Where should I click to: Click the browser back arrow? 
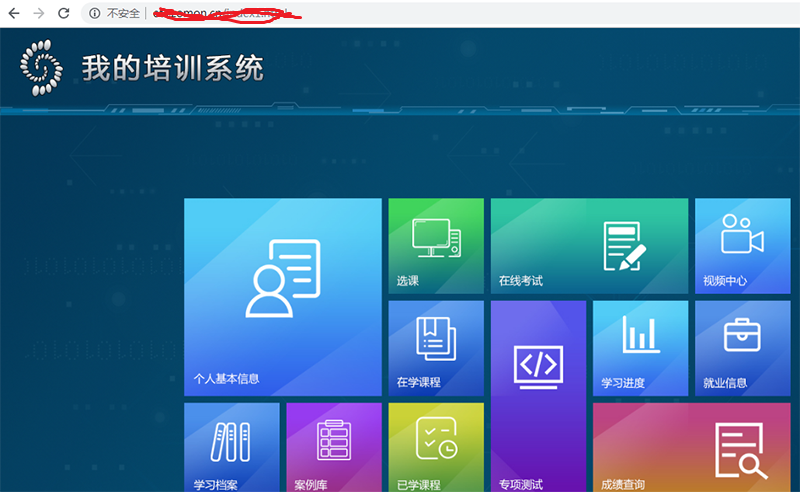tap(13, 13)
